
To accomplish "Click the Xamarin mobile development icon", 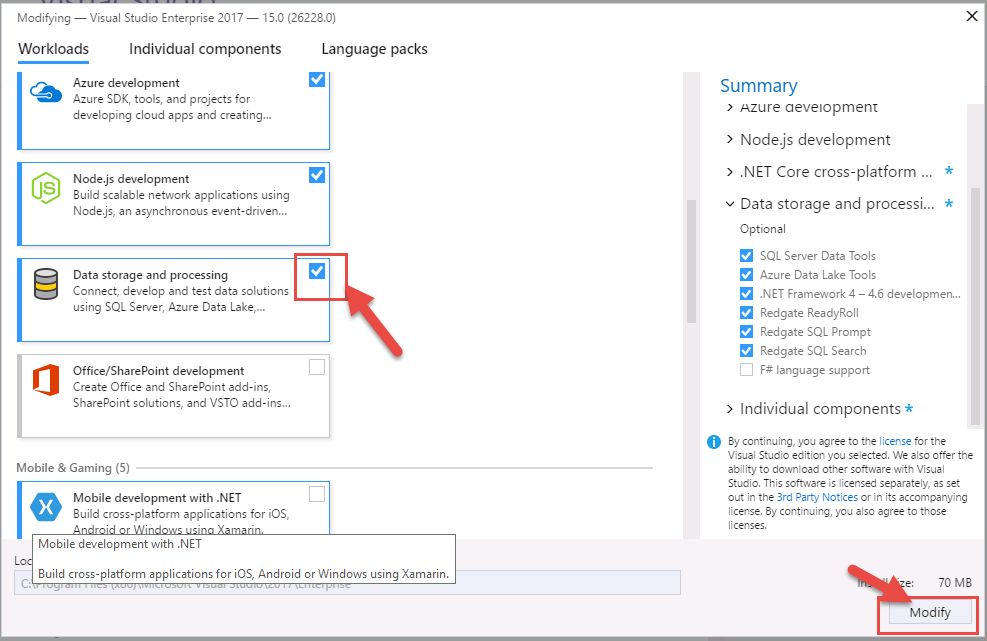I will (x=46, y=507).
